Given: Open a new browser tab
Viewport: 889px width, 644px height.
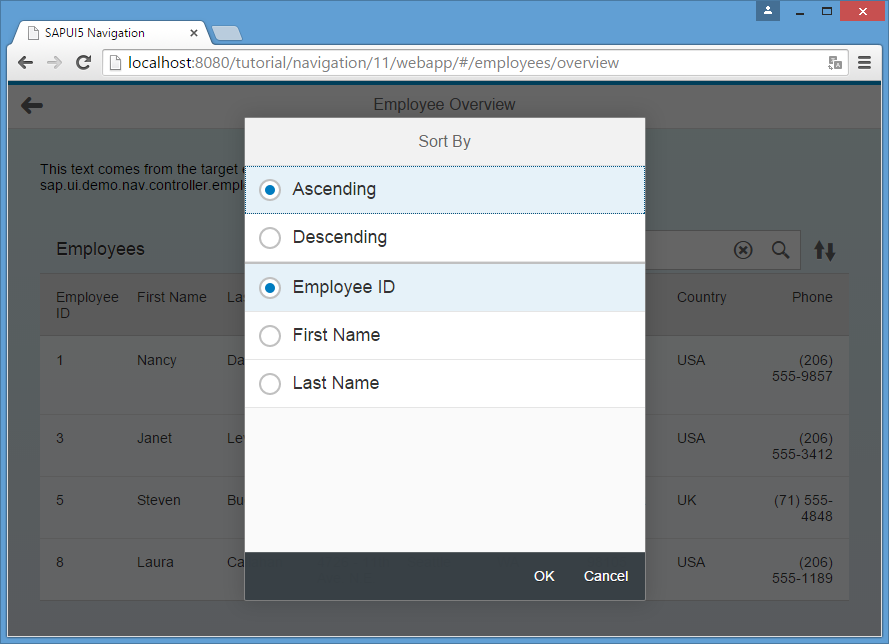Looking at the screenshot, I should click(227, 33).
